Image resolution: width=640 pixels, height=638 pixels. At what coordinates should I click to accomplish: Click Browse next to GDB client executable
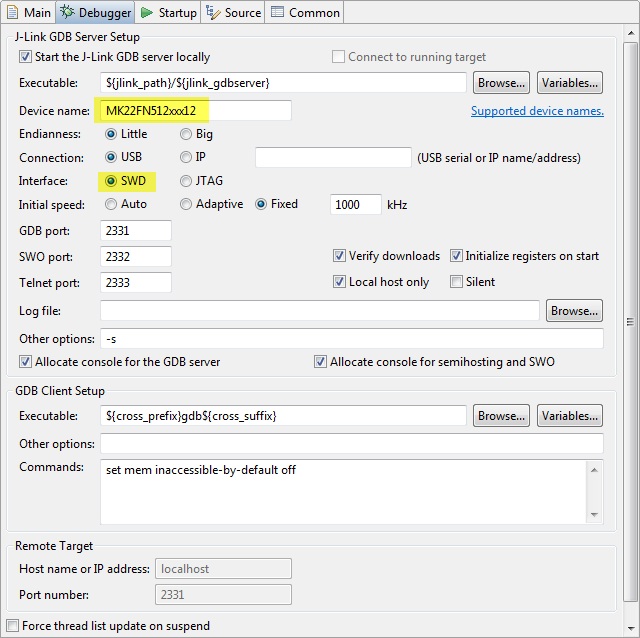tap(501, 416)
